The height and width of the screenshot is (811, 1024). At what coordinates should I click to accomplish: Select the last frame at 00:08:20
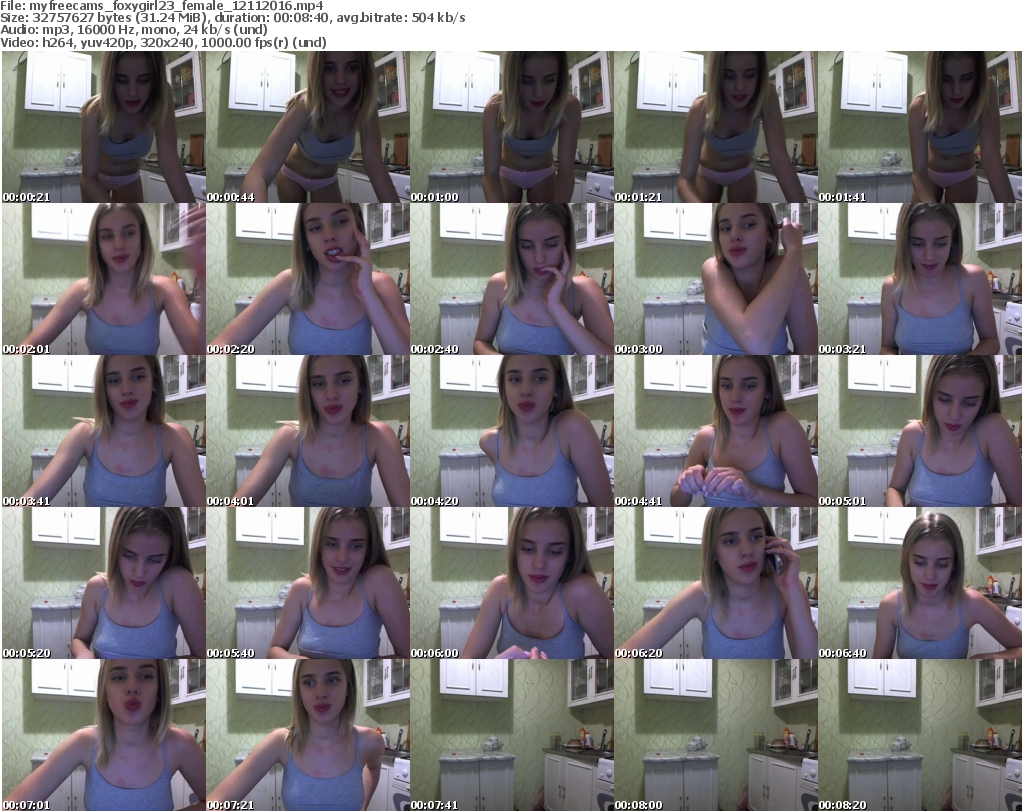coord(919,735)
